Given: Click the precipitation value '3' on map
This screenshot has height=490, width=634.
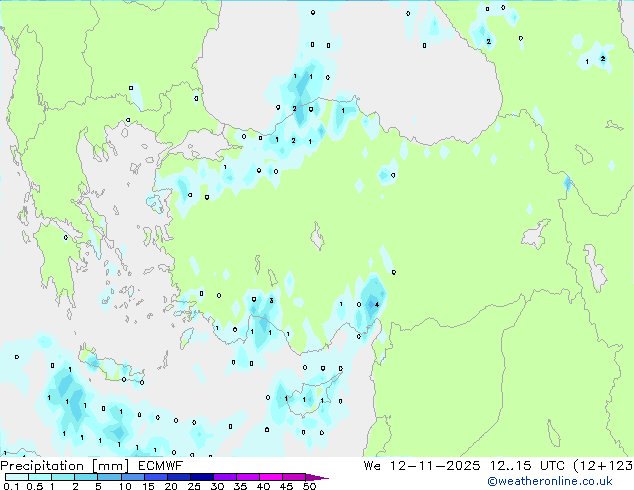Looking at the screenshot, I should (x=271, y=300).
